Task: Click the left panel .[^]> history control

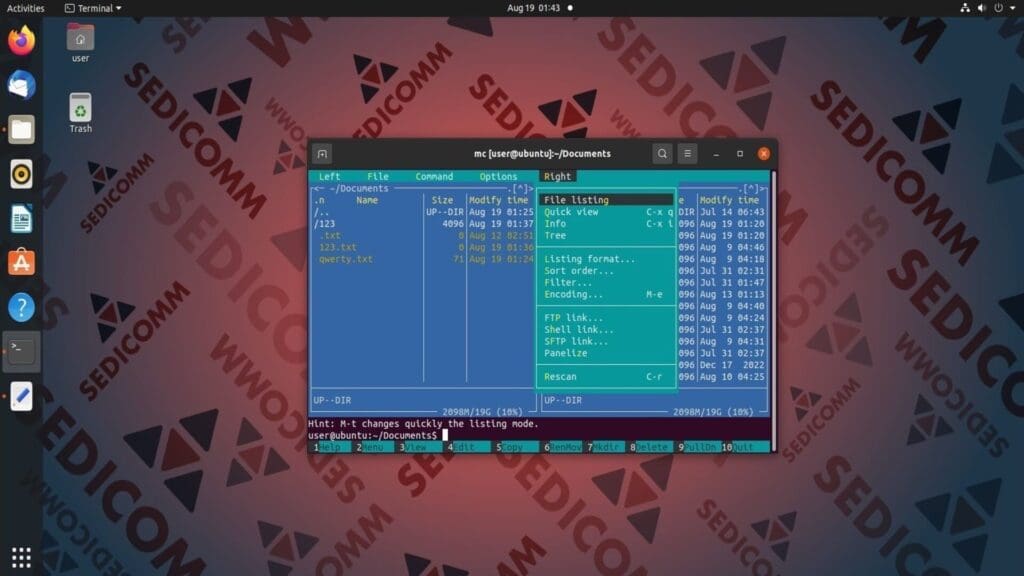Action: coord(520,189)
